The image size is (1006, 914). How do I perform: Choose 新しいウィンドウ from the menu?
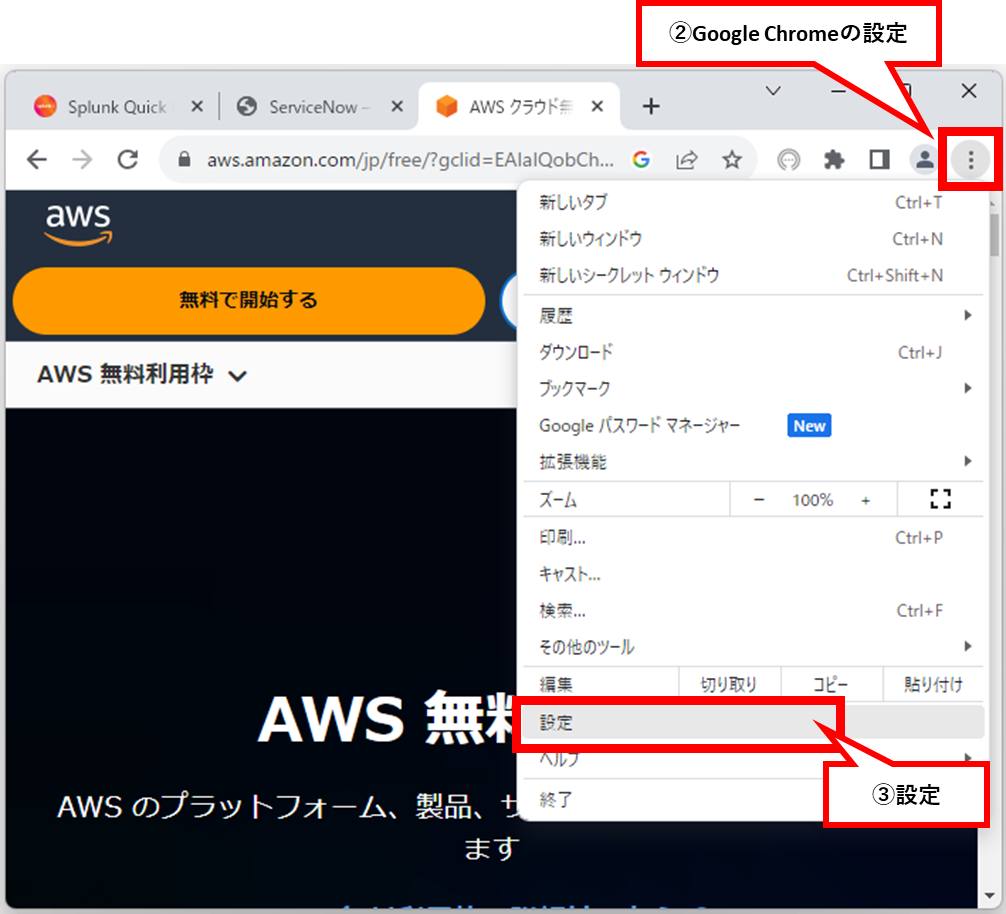[753, 239]
